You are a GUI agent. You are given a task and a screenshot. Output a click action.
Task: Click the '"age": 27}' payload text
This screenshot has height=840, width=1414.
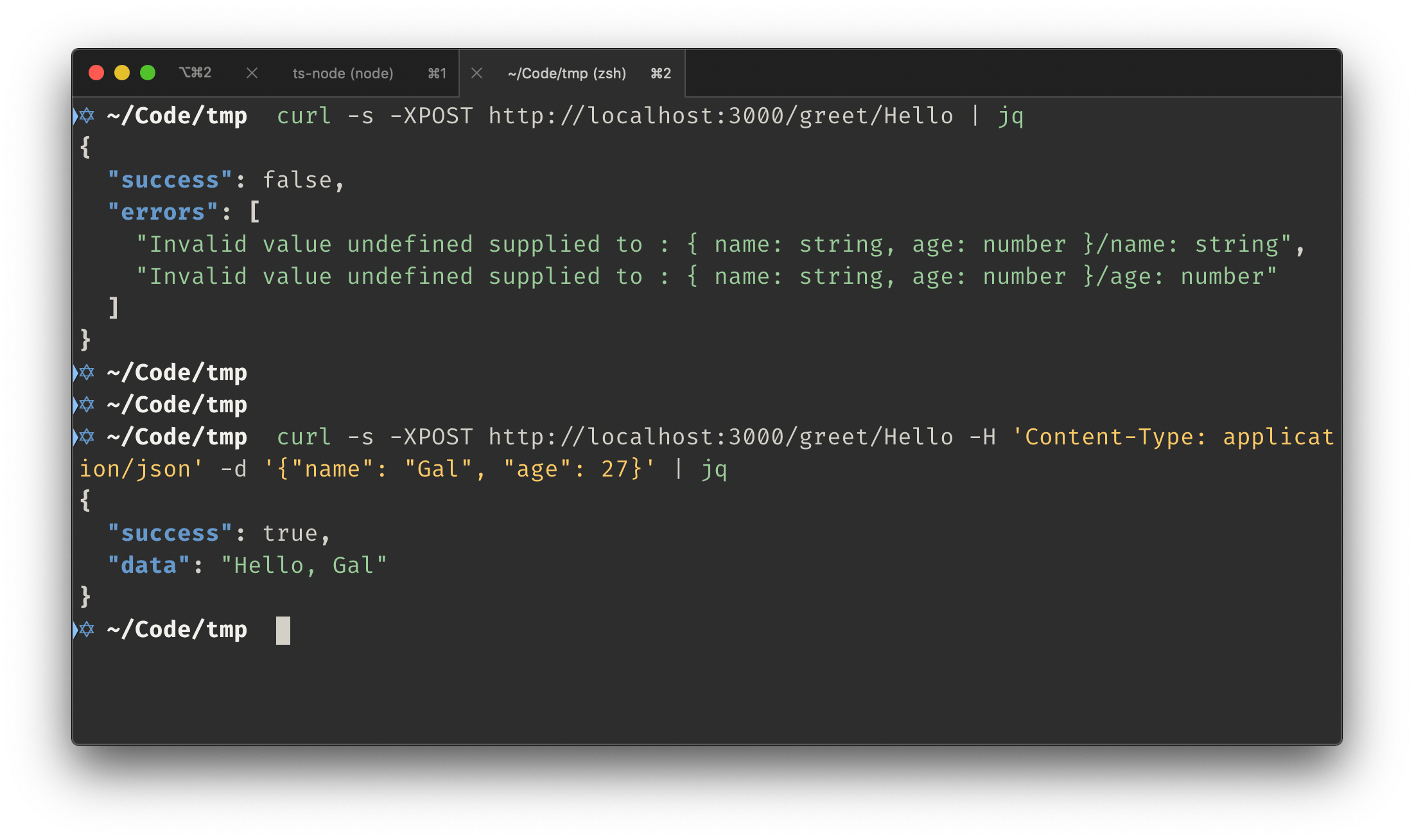tap(573, 469)
